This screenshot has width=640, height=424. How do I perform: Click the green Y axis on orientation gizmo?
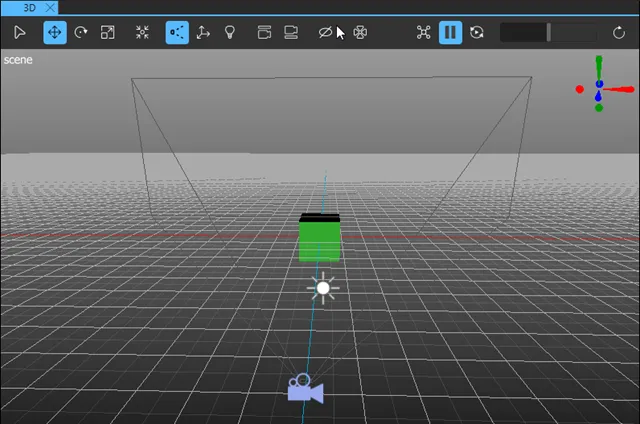tap(599, 66)
